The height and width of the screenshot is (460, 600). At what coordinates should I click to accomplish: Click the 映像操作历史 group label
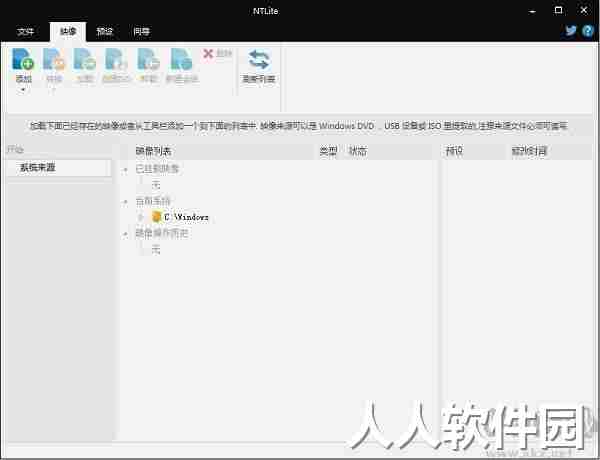point(161,233)
